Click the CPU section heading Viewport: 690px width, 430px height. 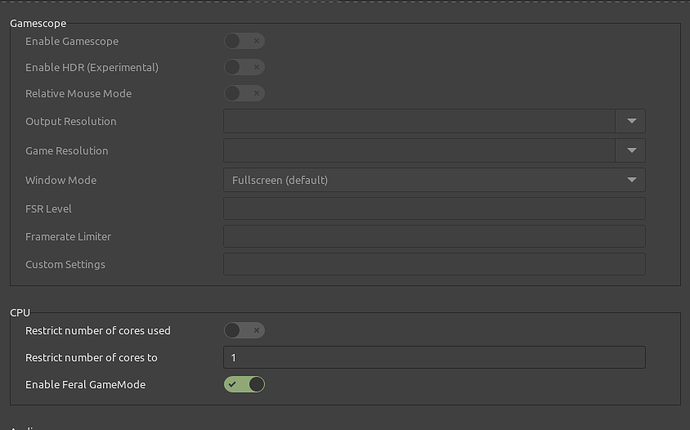click(x=20, y=313)
